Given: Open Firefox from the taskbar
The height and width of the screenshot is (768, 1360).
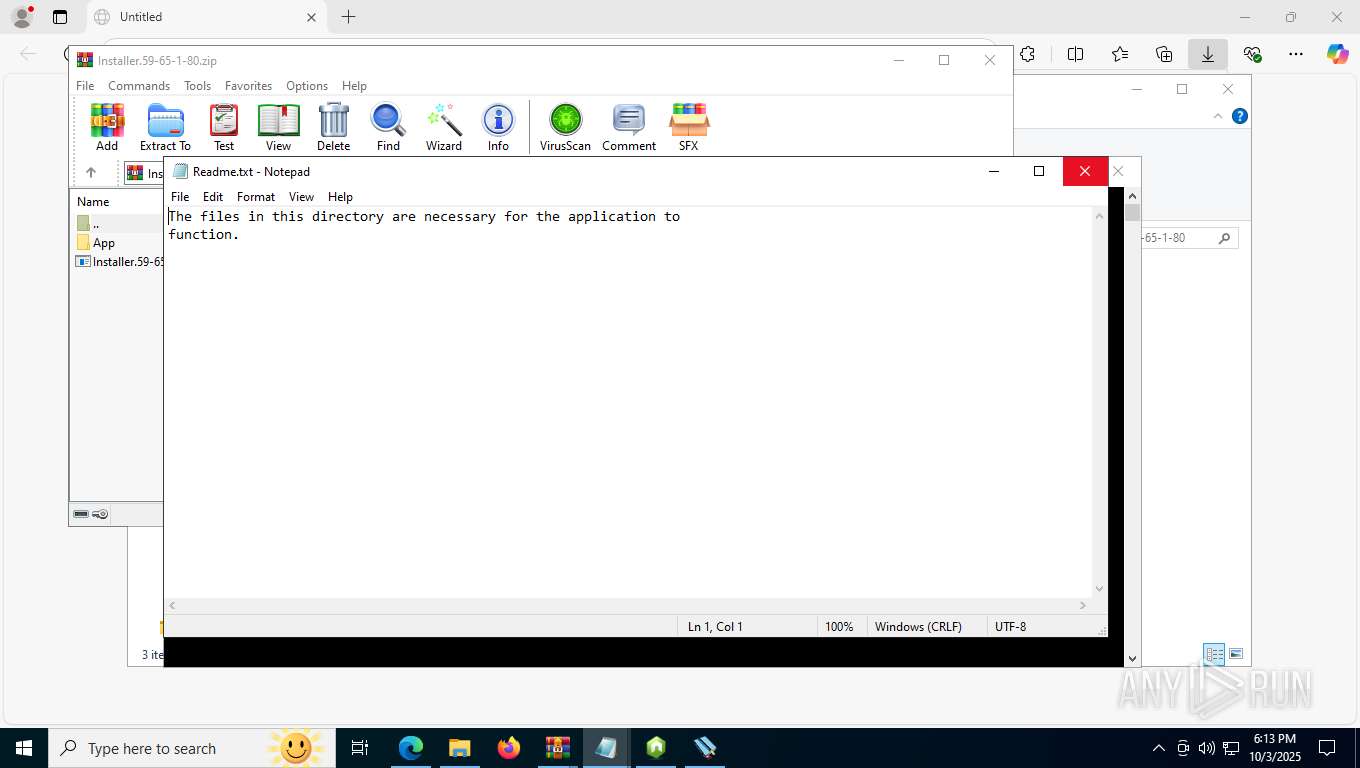Looking at the screenshot, I should tap(509, 748).
